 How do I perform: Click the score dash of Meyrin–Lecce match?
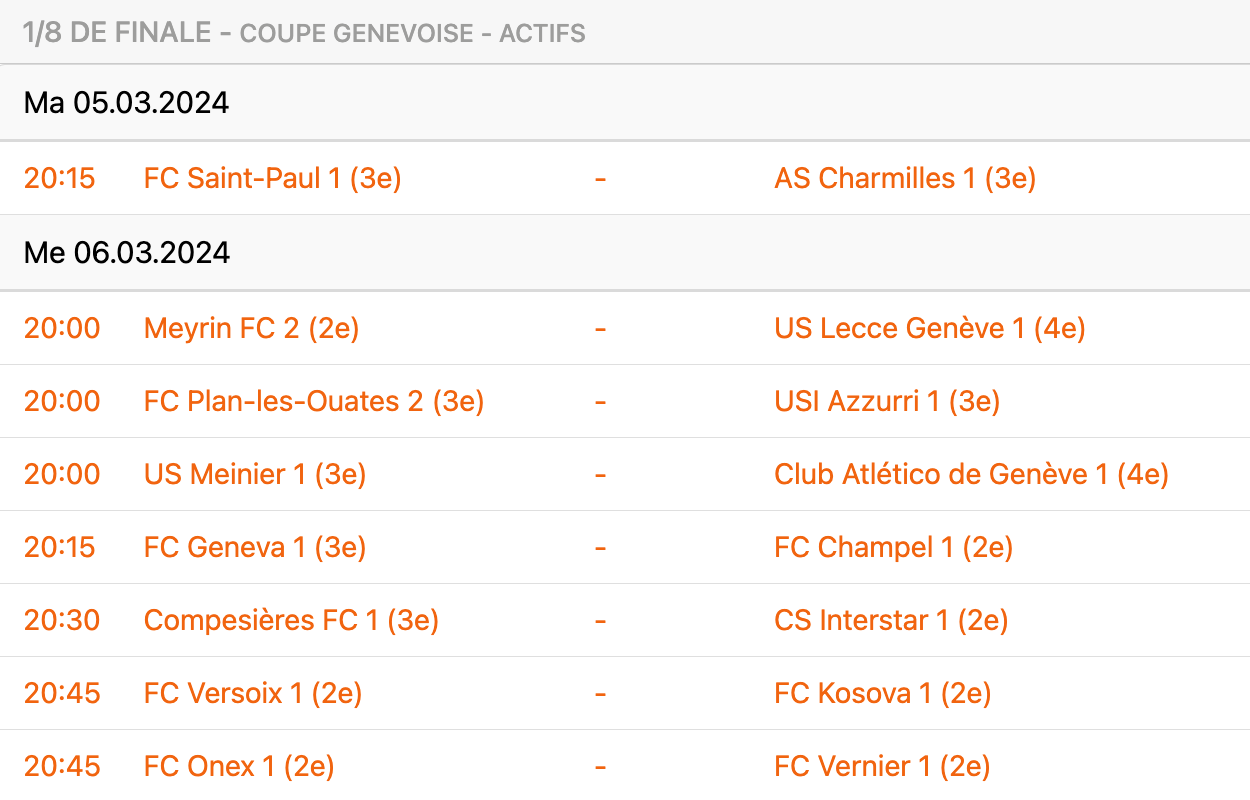[600, 328]
